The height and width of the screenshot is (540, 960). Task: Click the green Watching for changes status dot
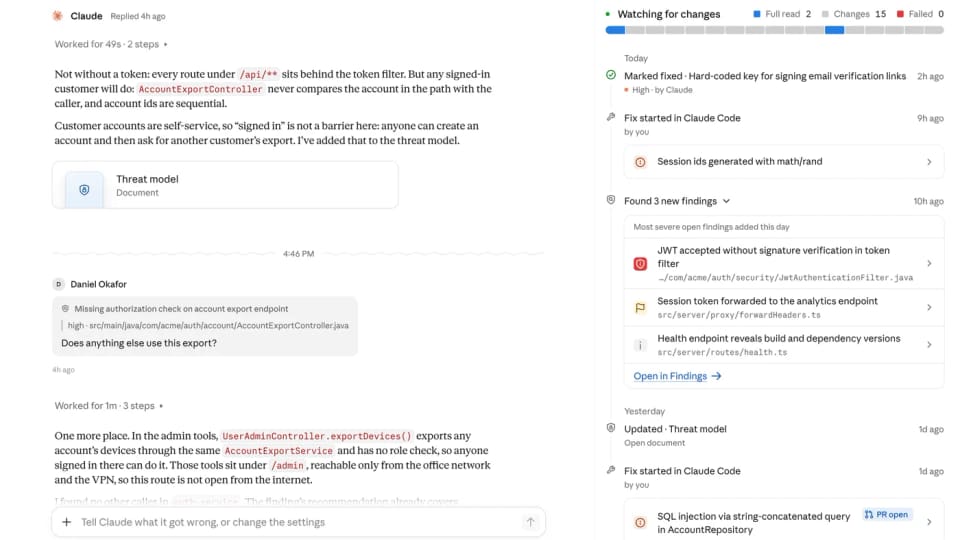[607, 14]
